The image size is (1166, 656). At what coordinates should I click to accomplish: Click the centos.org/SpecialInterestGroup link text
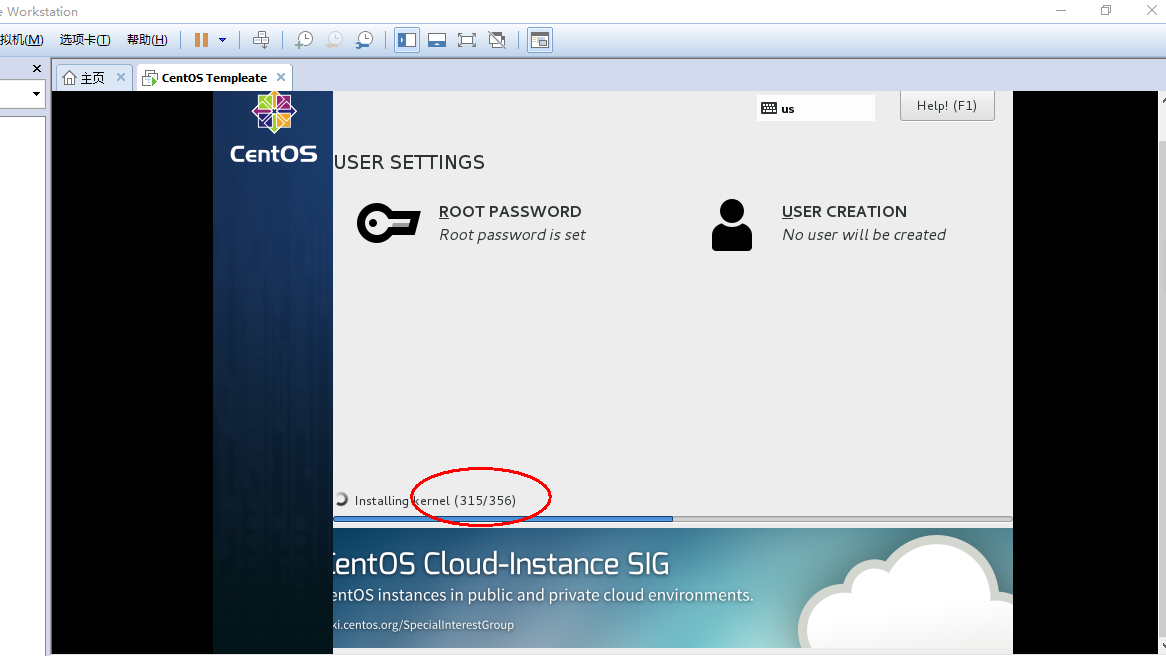click(x=423, y=625)
